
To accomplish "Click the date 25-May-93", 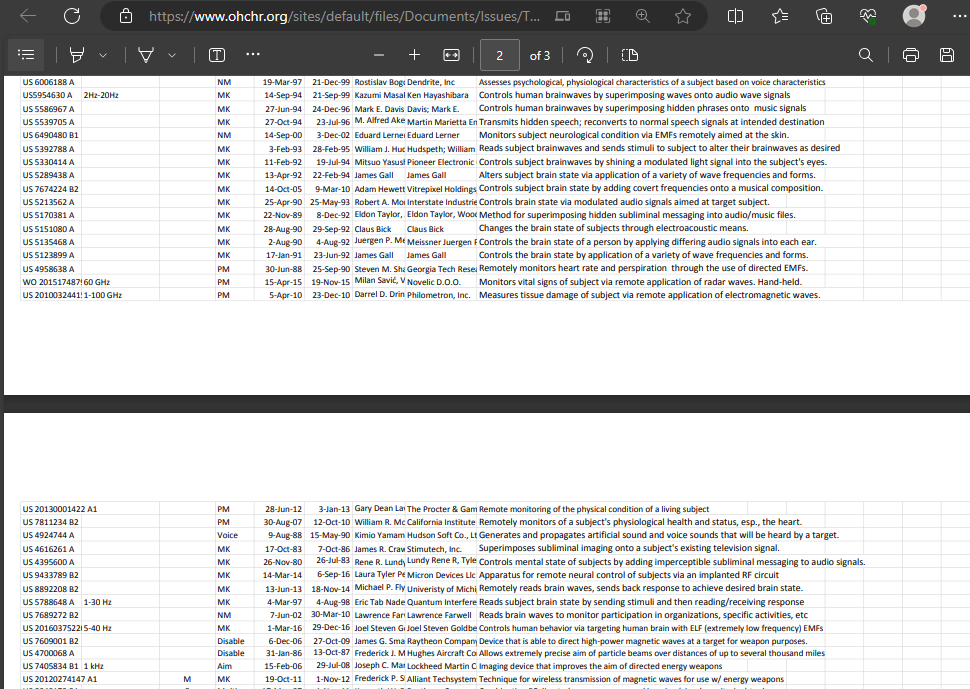I will coord(330,202).
